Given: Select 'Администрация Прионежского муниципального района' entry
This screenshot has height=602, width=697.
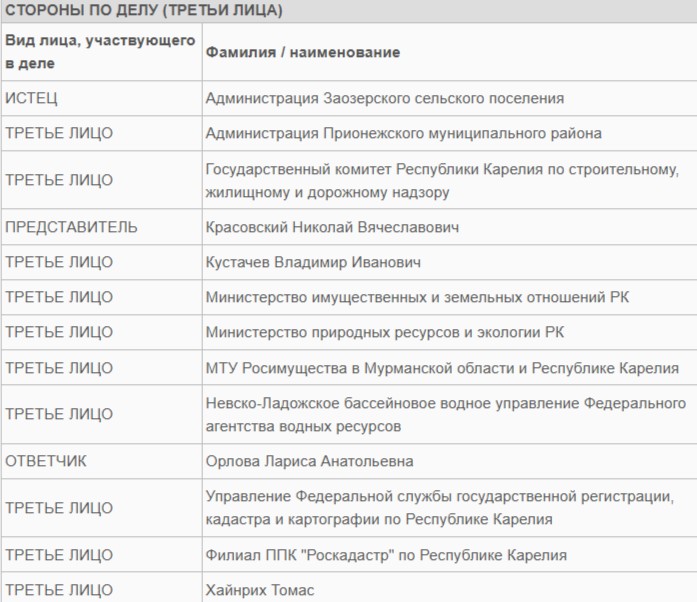Looking at the screenshot, I should 403,133.
